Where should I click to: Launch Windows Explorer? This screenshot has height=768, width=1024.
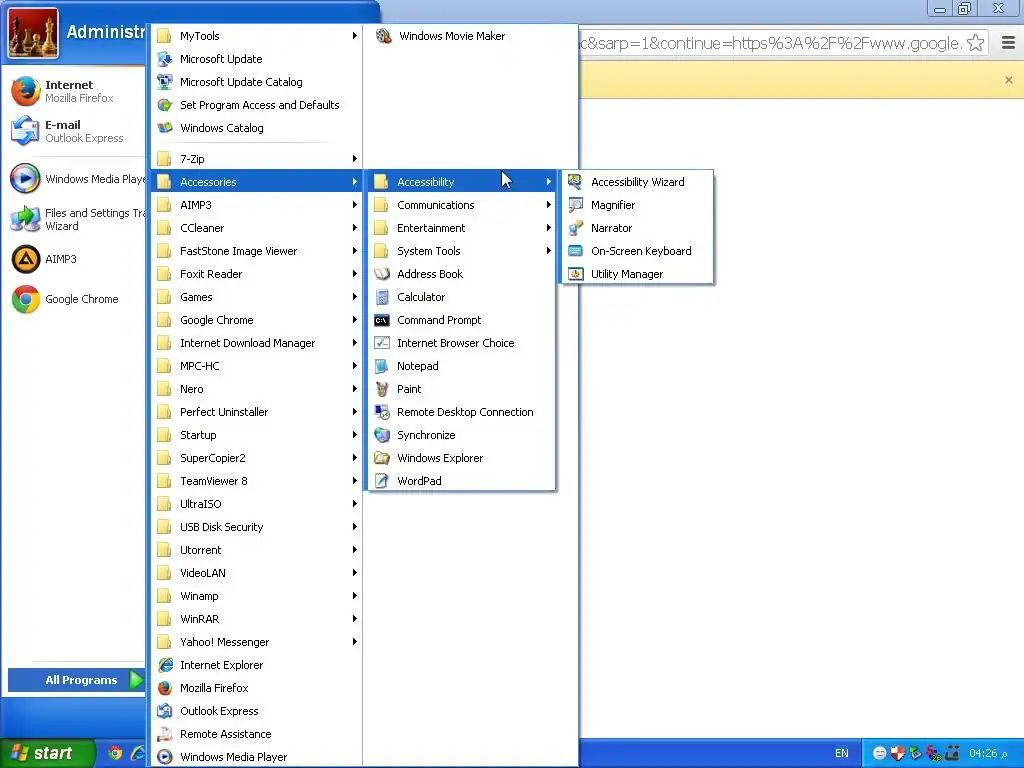462,458
